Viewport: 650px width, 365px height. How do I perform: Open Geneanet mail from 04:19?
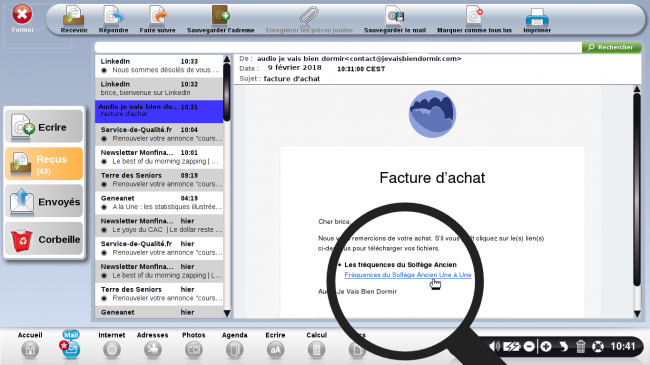[x=159, y=203]
